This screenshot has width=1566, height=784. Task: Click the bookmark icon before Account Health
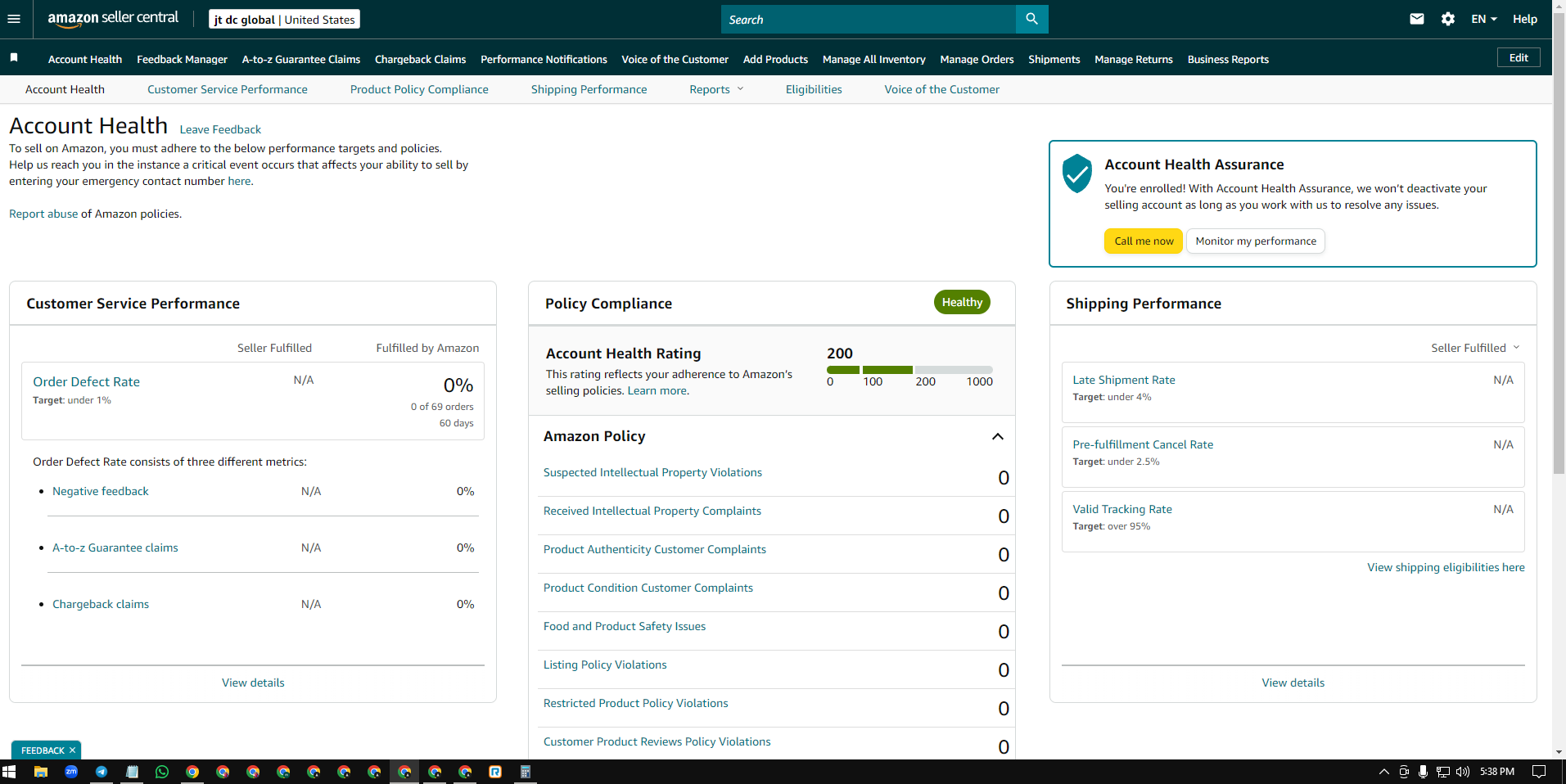tap(14, 58)
